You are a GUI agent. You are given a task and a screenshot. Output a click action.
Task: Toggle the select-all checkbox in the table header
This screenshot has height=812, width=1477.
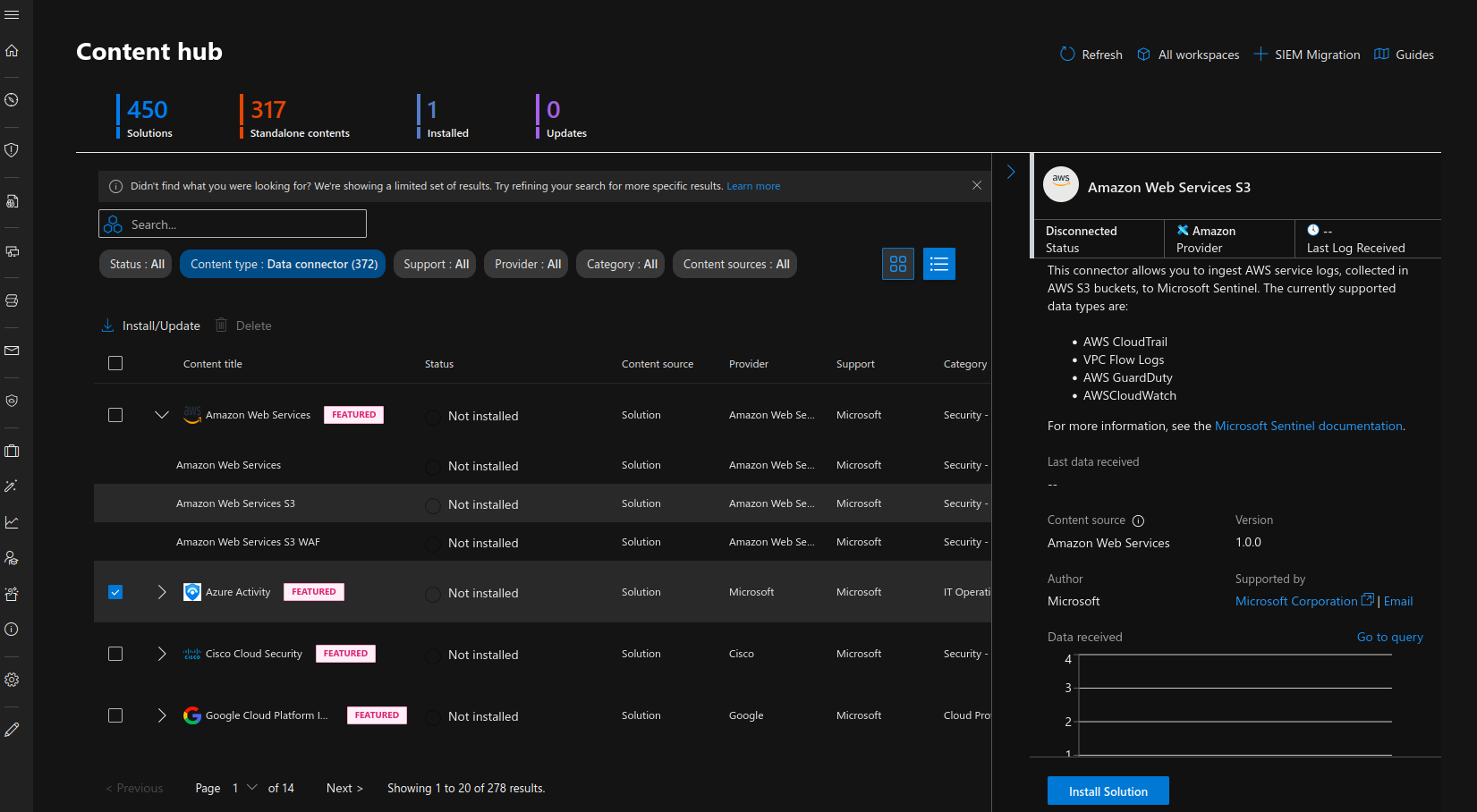[115, 363]
